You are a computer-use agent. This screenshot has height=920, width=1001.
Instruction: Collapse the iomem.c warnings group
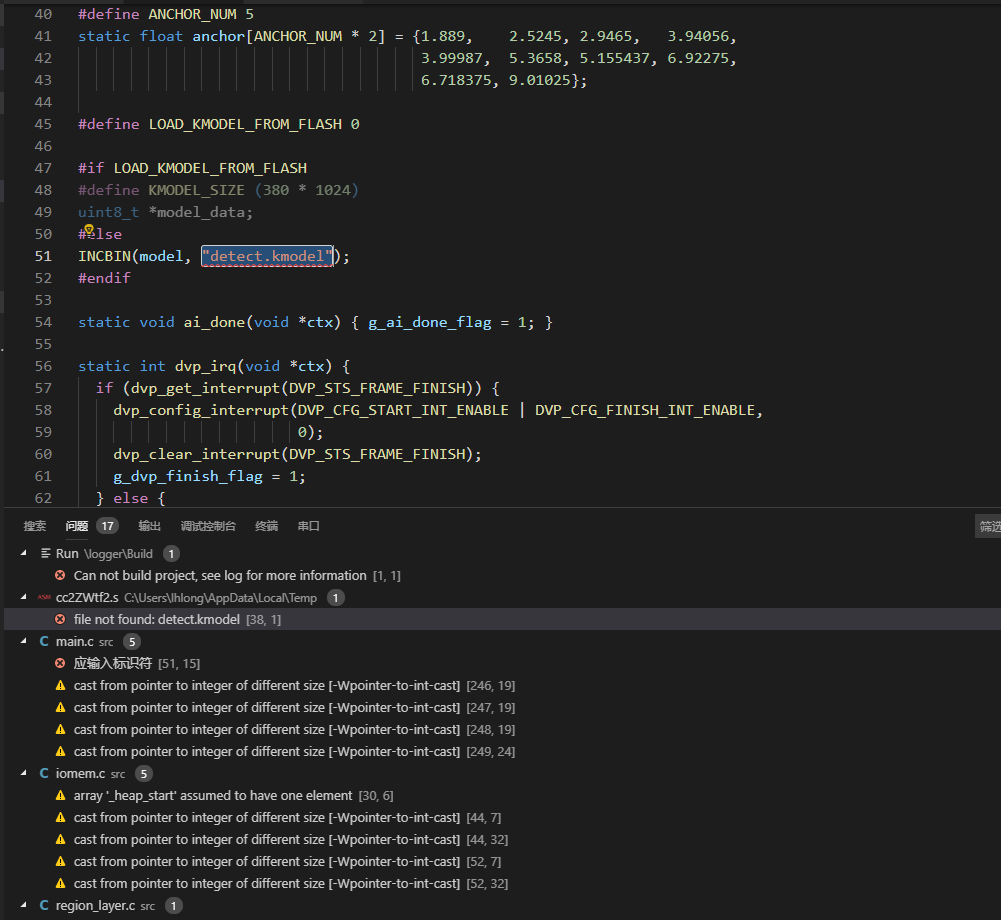(22, 773)
